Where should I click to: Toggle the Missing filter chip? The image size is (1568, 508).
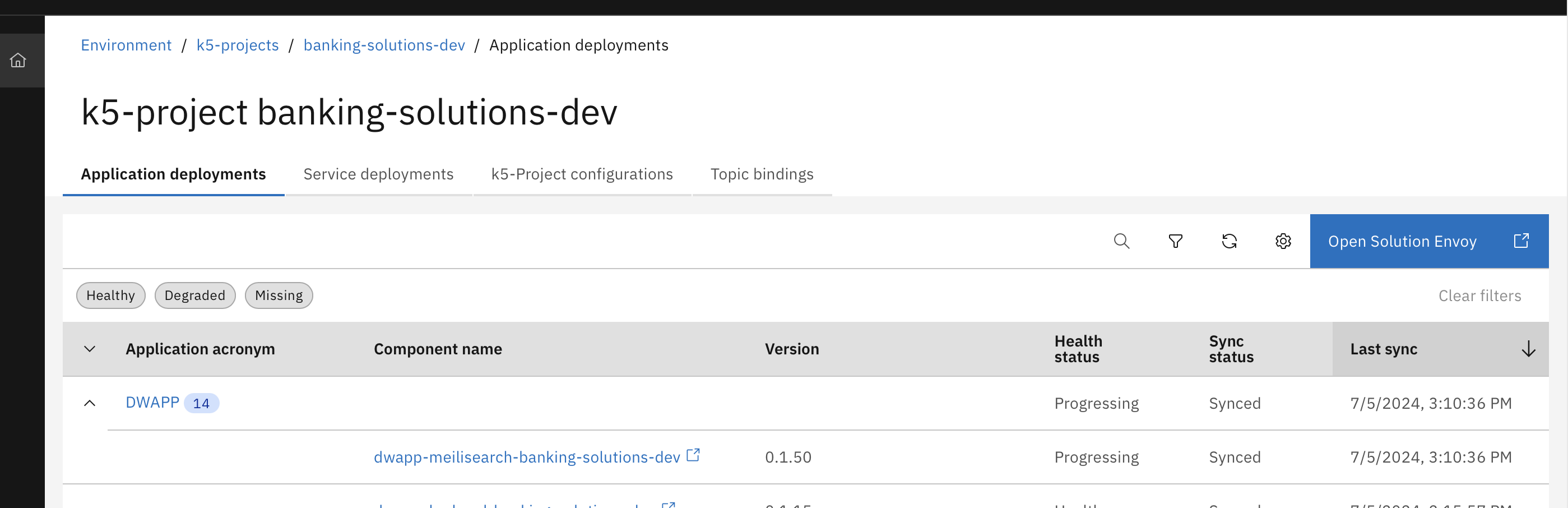pos(279,295)
